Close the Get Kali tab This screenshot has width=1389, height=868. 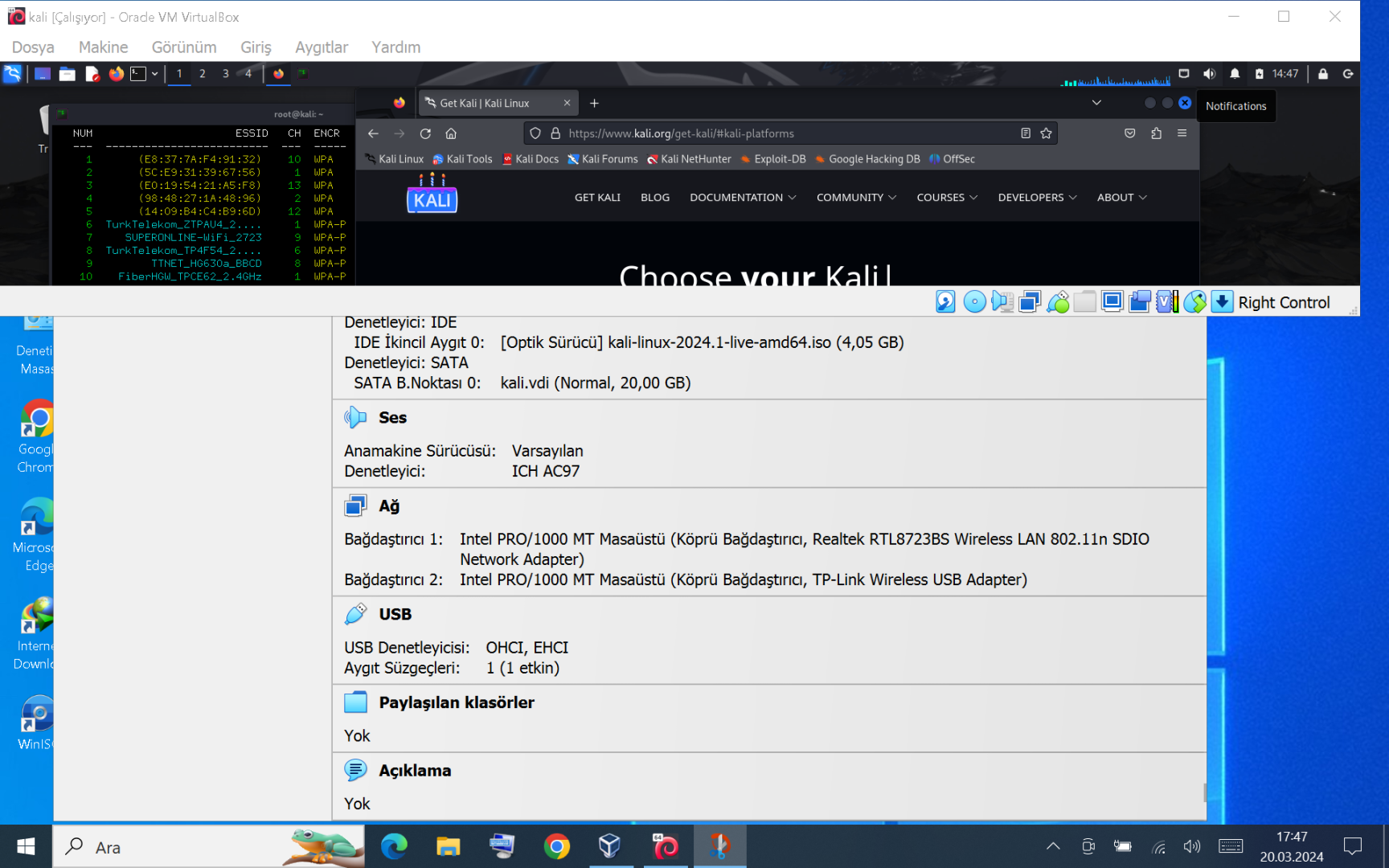point(567,103)
